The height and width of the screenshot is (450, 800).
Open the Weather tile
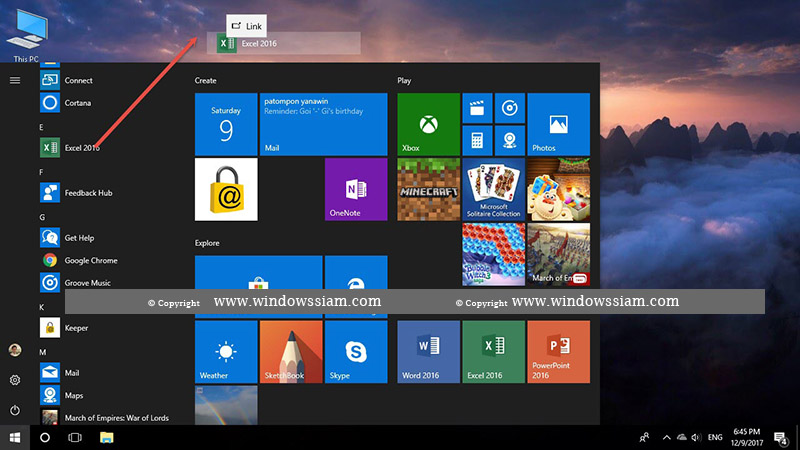(x=226, y=352)
